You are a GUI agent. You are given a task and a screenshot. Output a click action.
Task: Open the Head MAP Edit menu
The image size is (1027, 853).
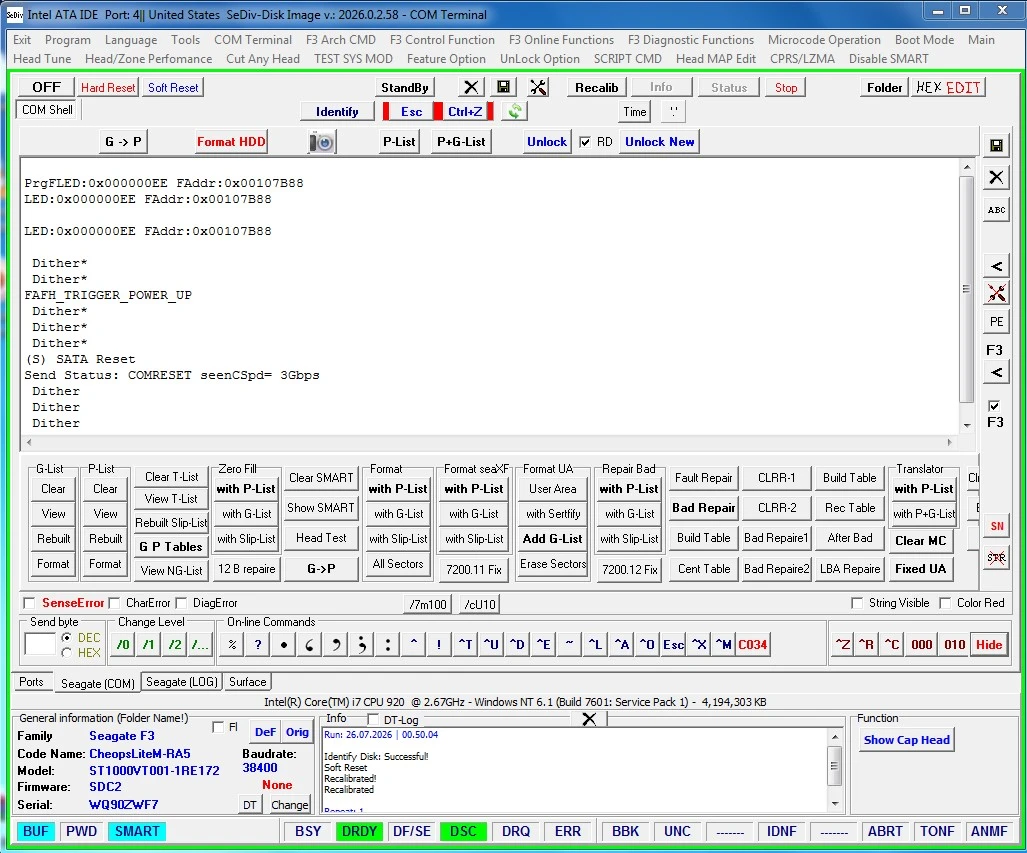(715, 59)
